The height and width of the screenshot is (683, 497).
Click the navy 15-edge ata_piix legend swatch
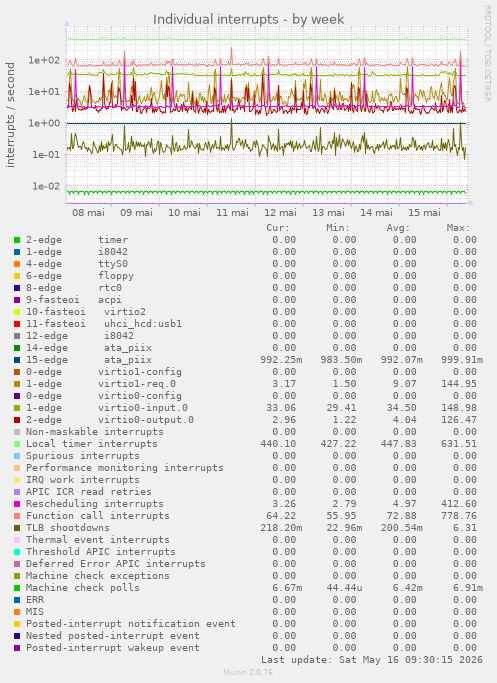[x=17, y=360]
